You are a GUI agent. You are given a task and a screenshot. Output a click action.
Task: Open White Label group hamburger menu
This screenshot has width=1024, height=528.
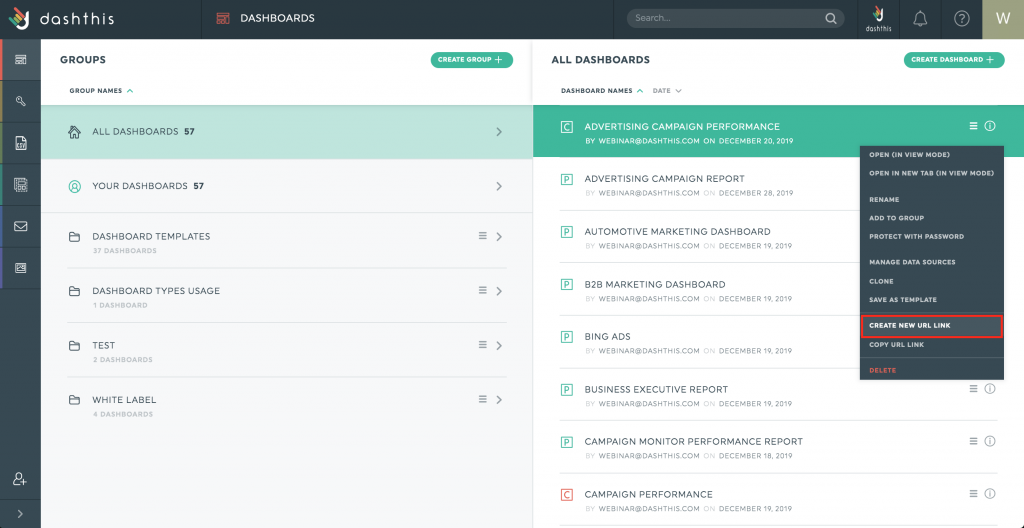point(483,399)
